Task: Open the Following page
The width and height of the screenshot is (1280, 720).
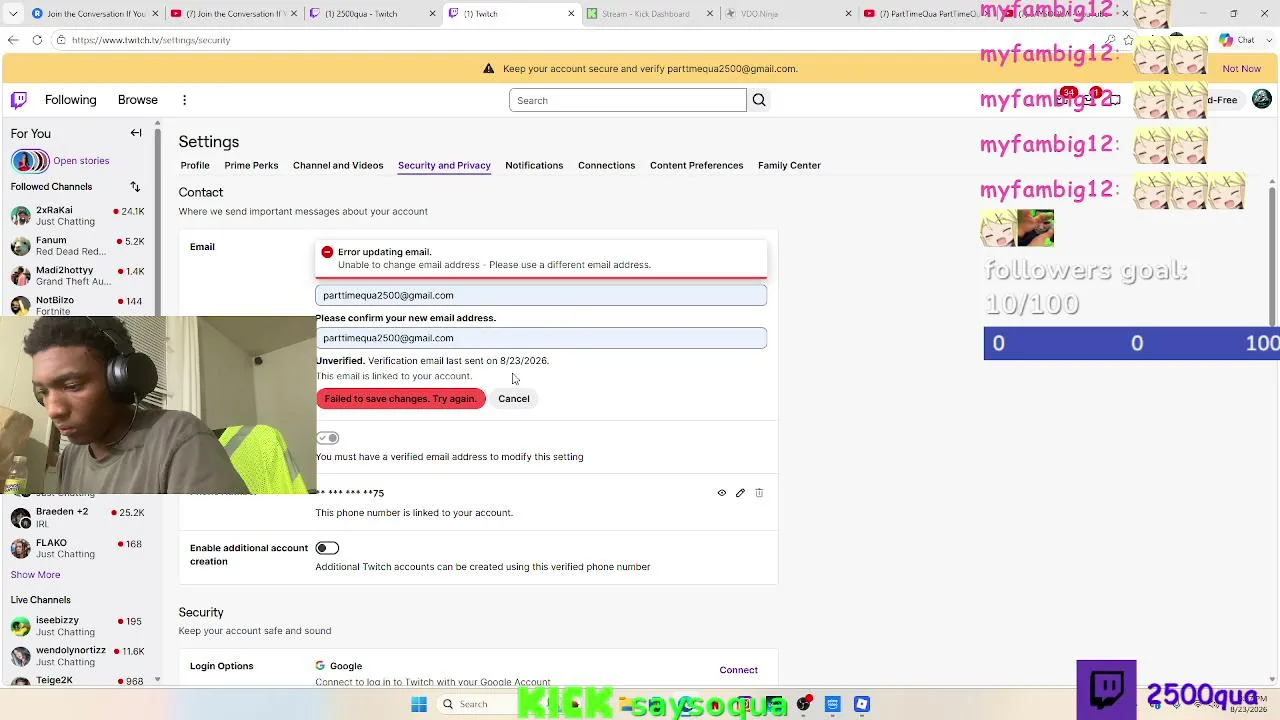Action: (x=70, y=100)
